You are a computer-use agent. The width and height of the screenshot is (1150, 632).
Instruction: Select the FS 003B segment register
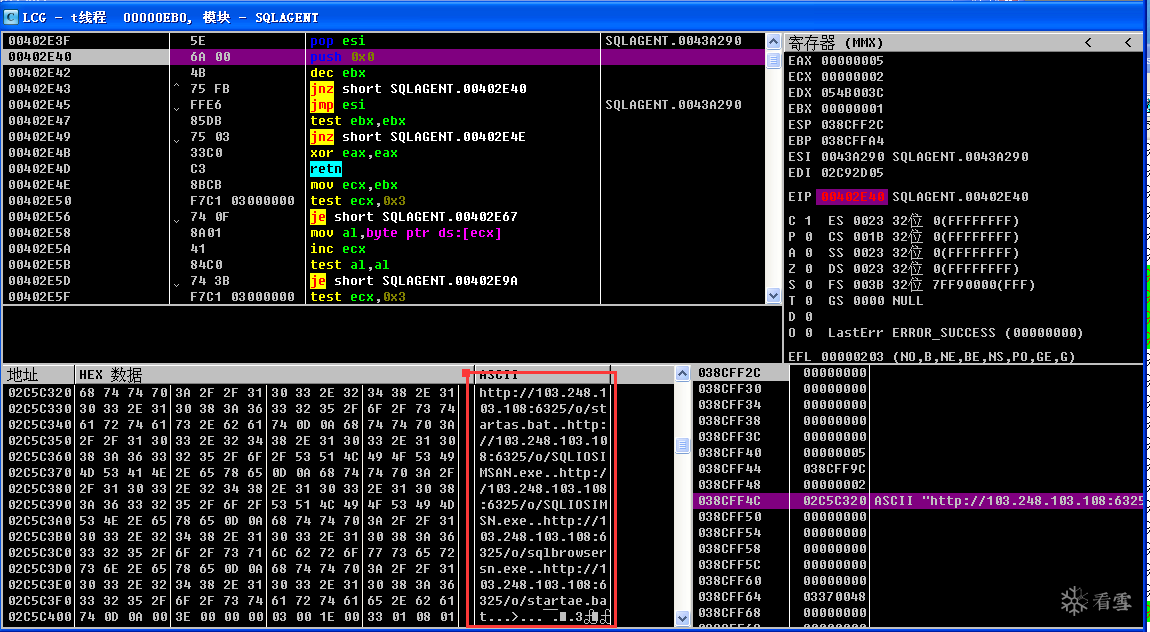click(x=931, y=284)
